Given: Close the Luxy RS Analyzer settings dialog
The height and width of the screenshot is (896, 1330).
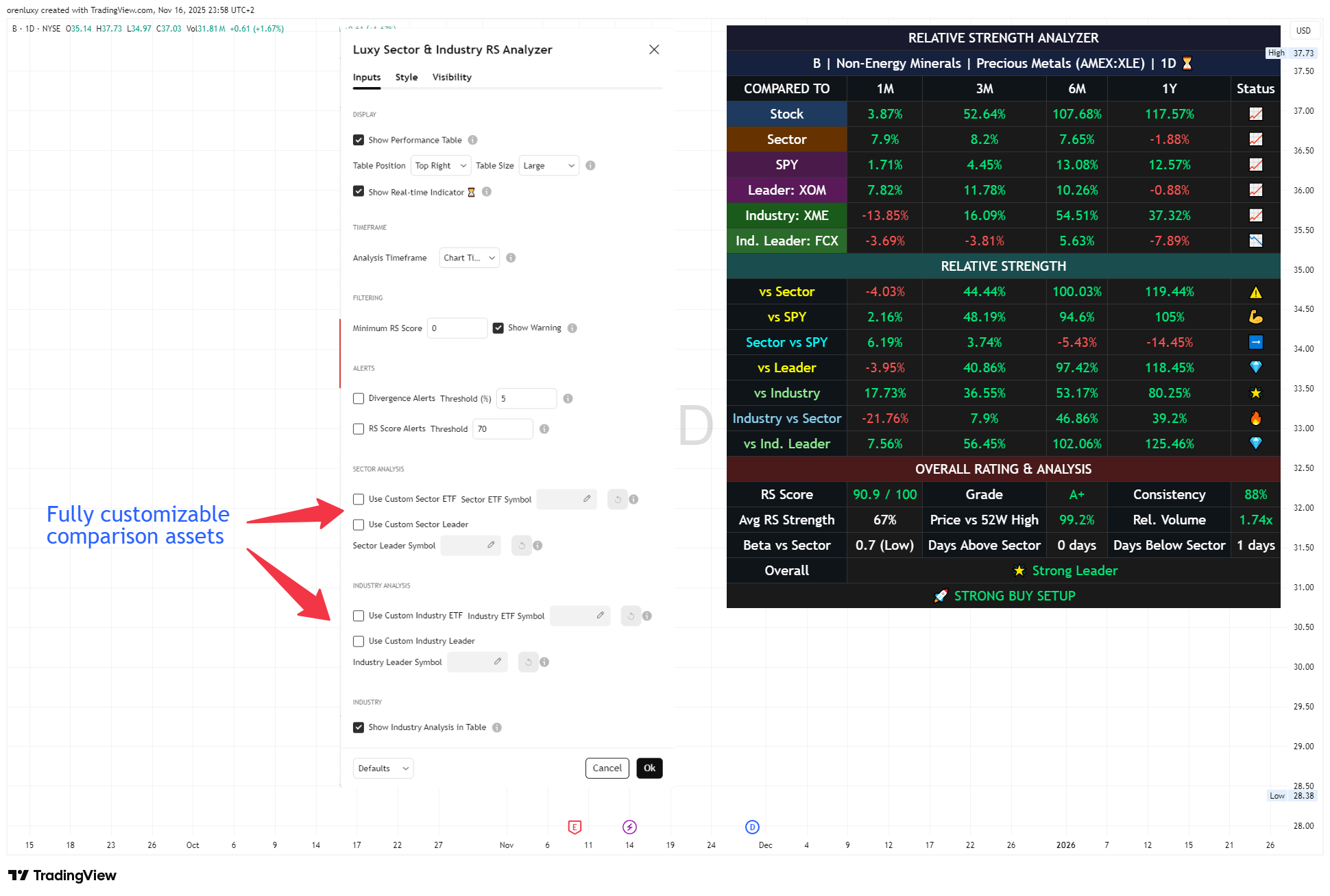Looking at the screenshot, I should [x=654, y=49].
